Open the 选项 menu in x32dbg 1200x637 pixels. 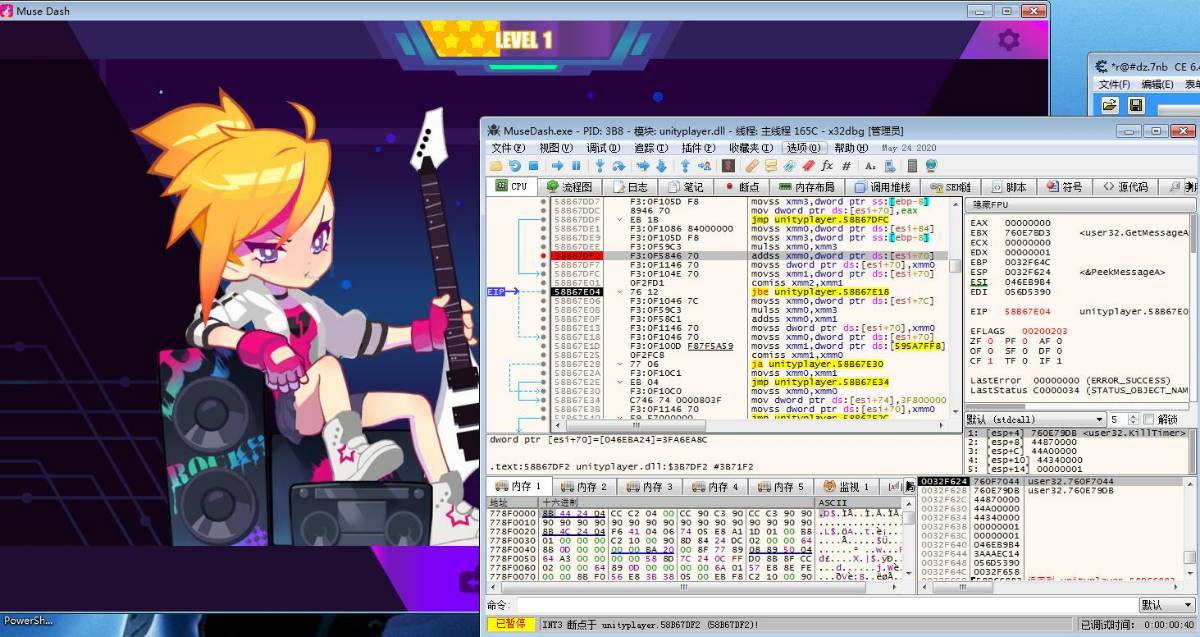pos(803,148)
